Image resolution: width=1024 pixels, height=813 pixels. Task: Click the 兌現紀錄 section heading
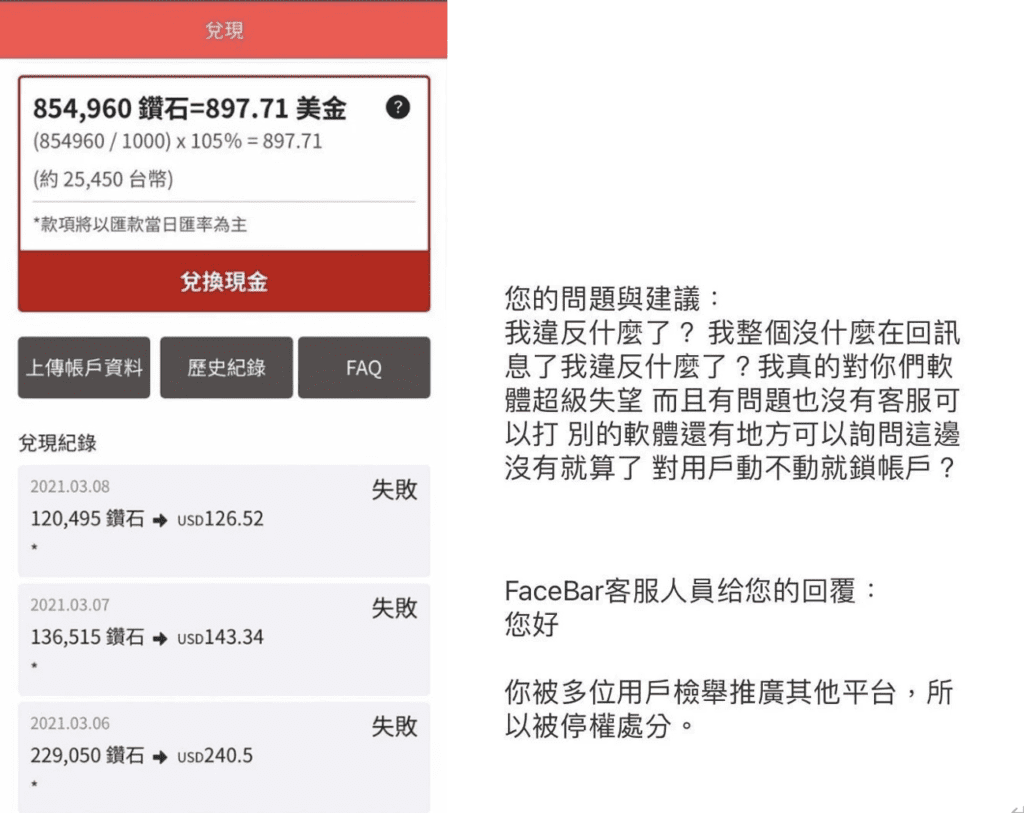[58, 443]
